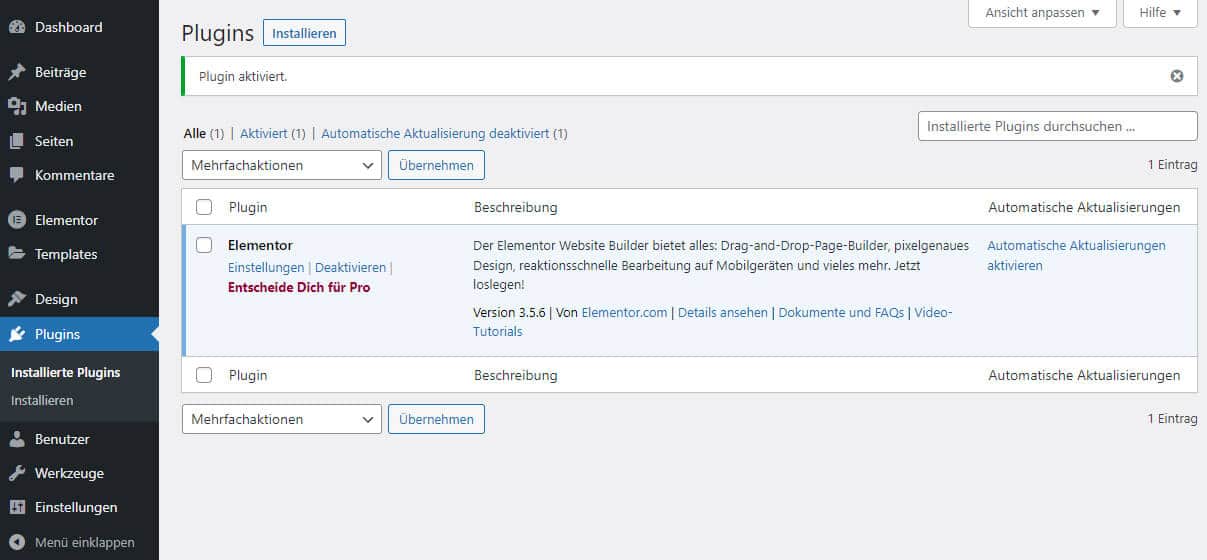Click the Installieren button next to Plugins heading
The height and width of the screenshot is (560, 1207).
pos(304,33)
